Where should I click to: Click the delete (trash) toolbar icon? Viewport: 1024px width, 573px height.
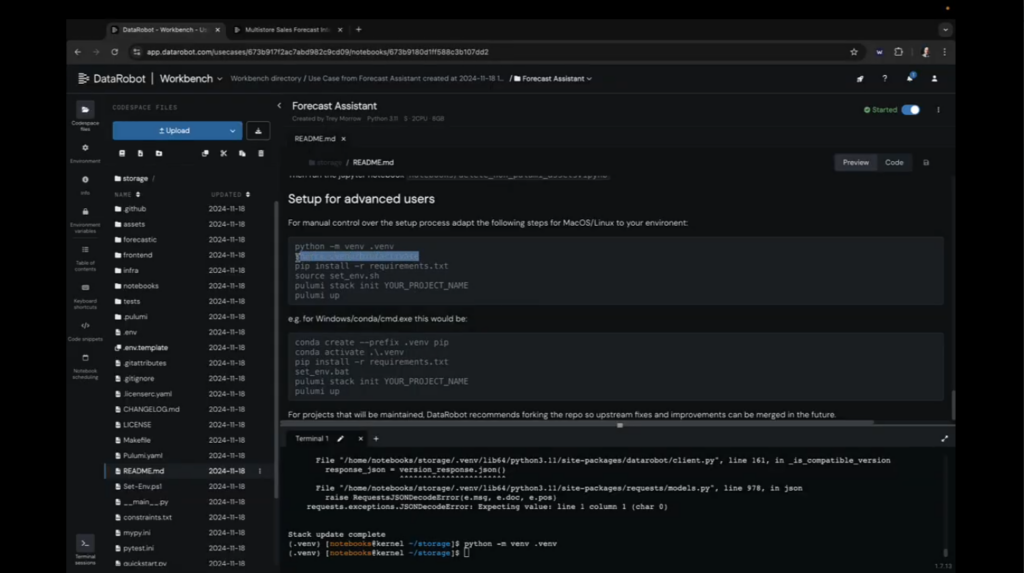point(261,154)
